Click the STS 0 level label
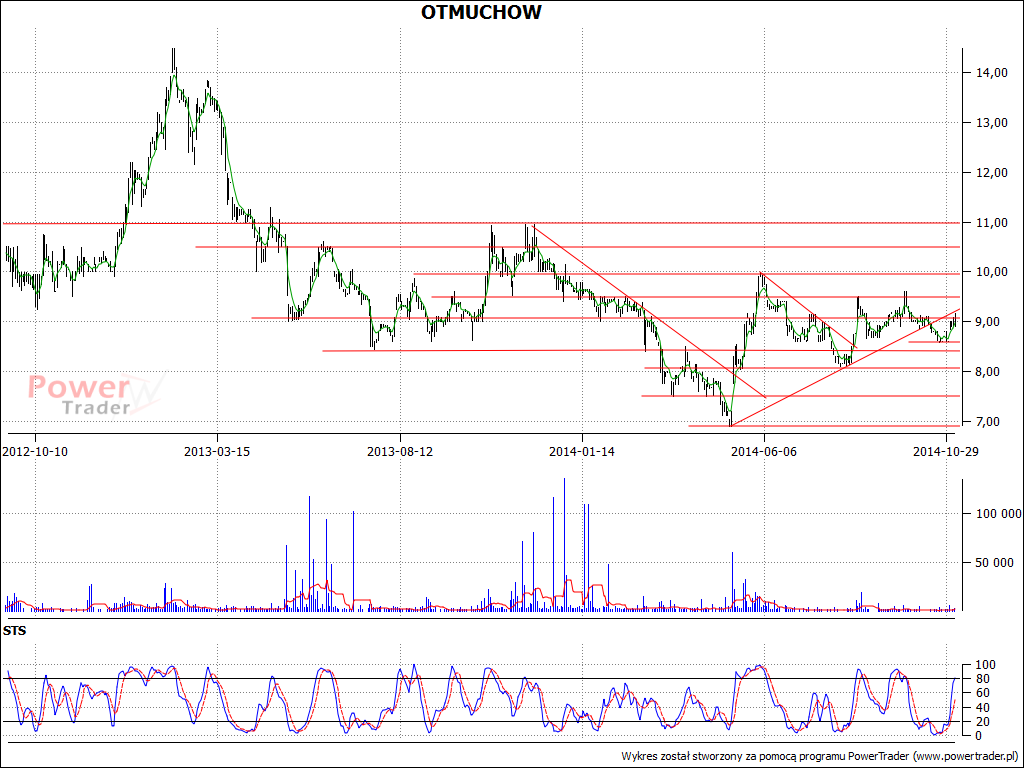The image size is (1024, 768). coord(978,736)
